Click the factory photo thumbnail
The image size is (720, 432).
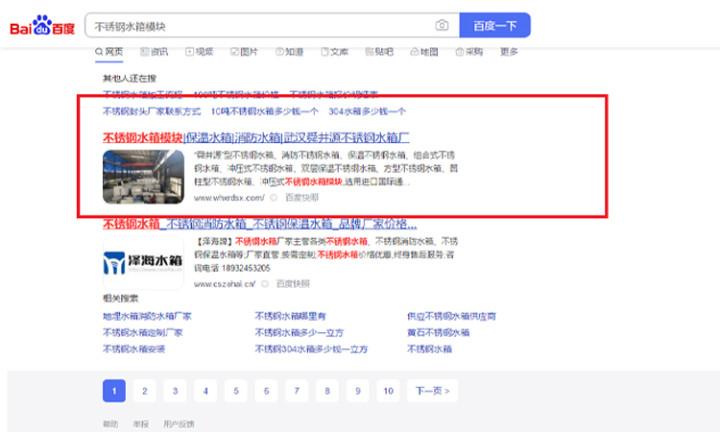143,177
